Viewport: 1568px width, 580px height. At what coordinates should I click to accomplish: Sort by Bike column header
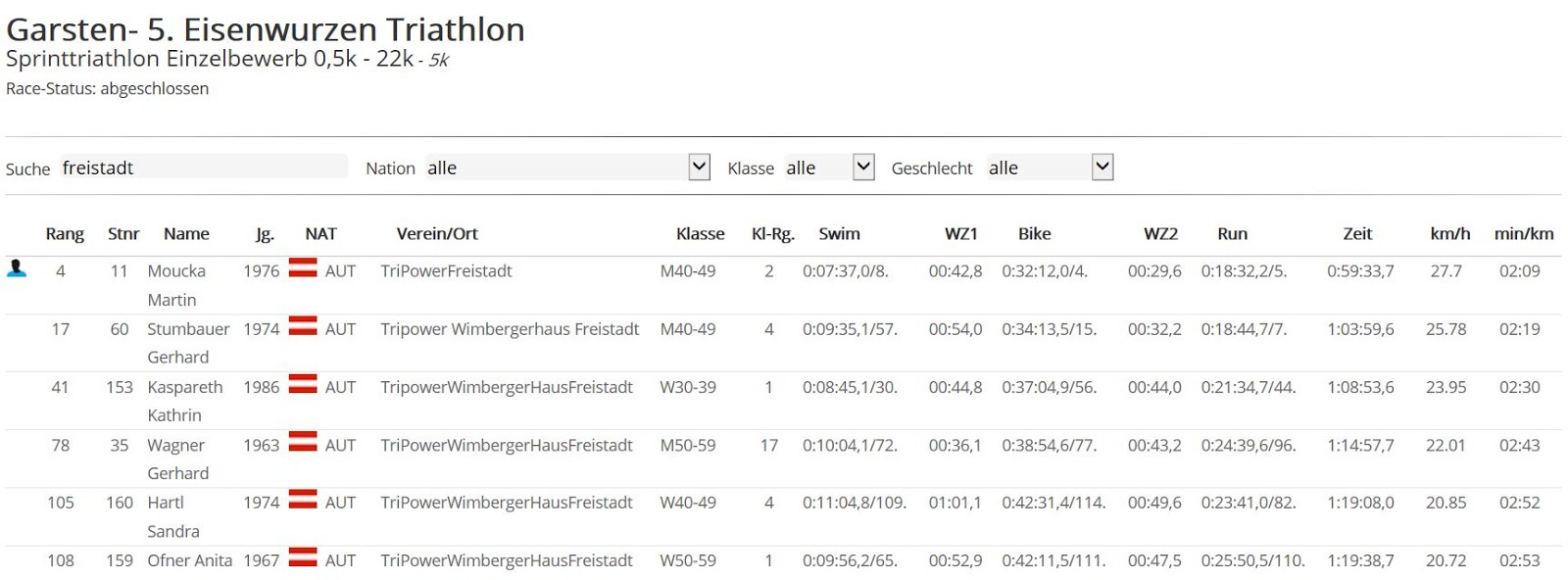[x=1035, y=233]
